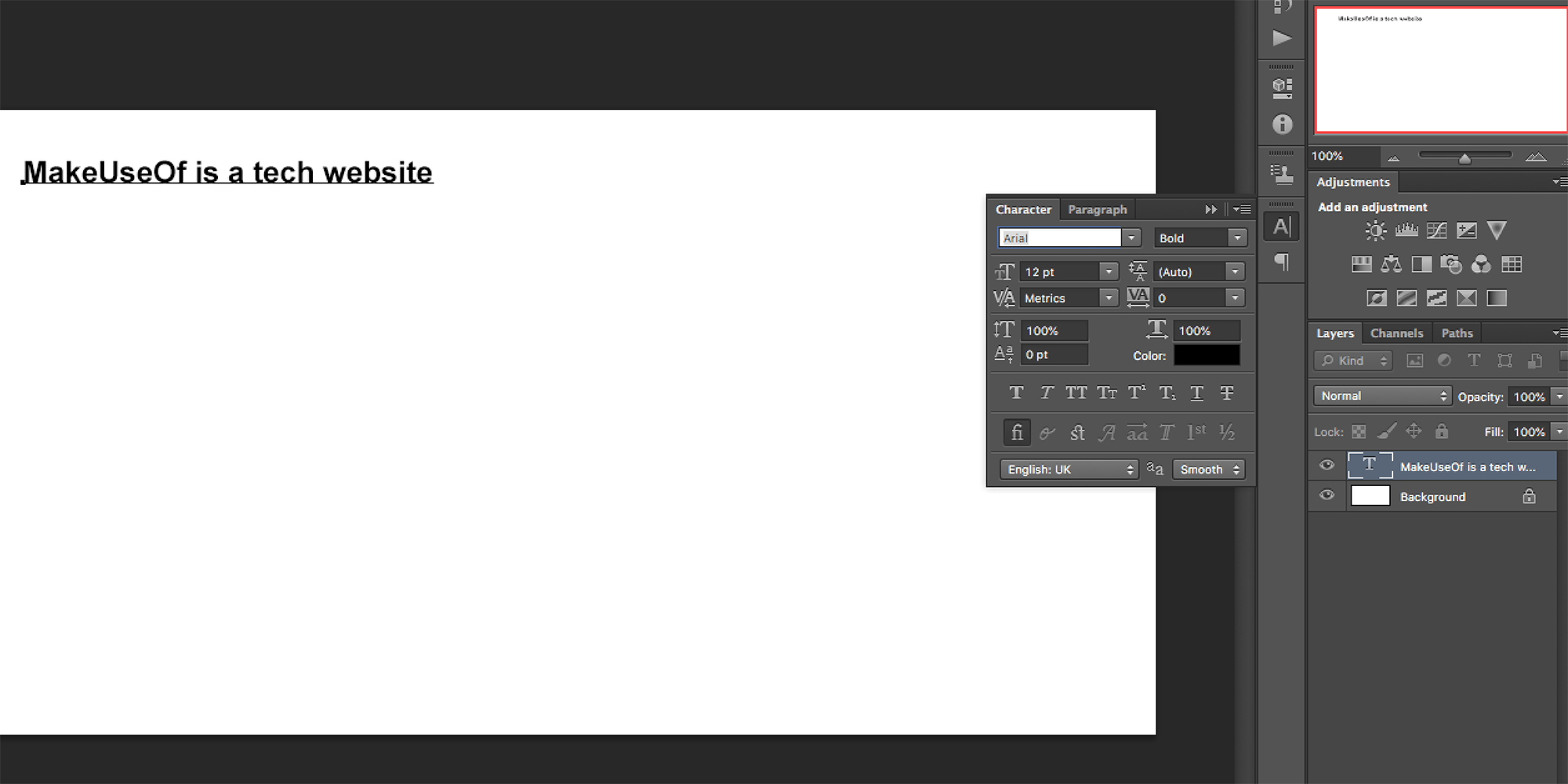Collapse Character panel with double-arrow button
The width and height of the screenshot is (1568, 784).
point(1211,209)
